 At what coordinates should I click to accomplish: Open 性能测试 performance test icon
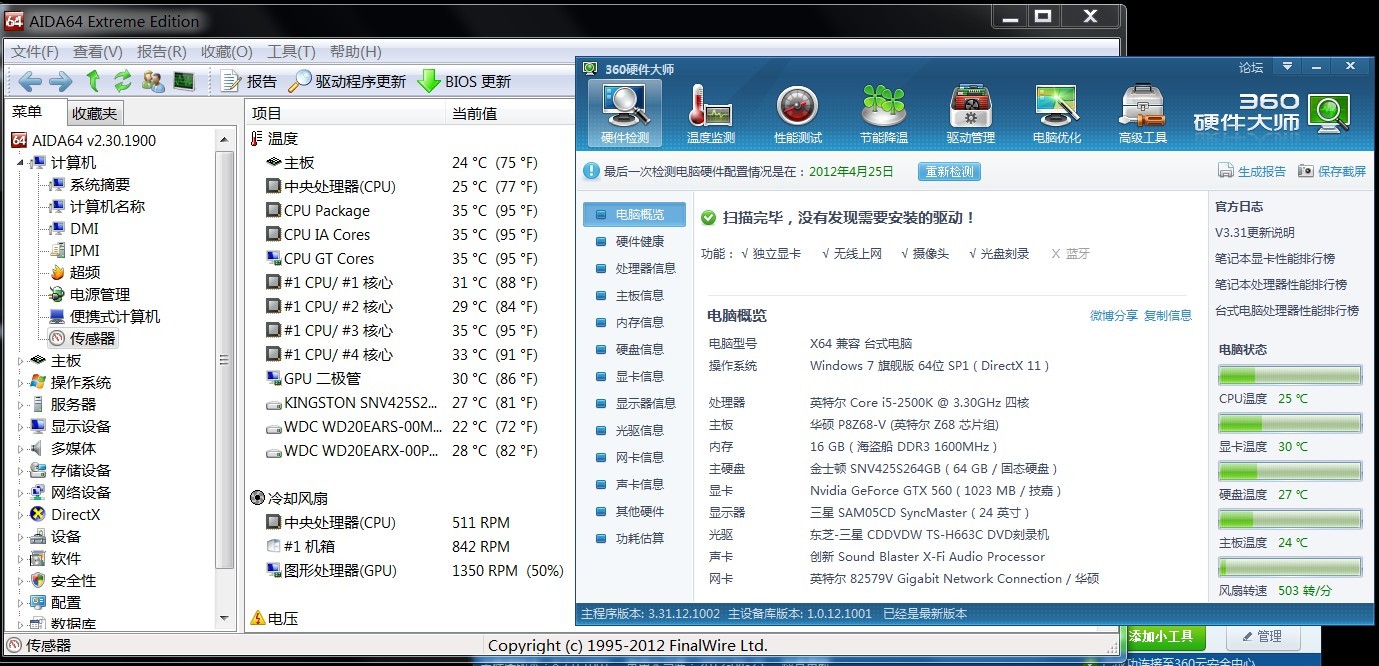pos(798,113)
